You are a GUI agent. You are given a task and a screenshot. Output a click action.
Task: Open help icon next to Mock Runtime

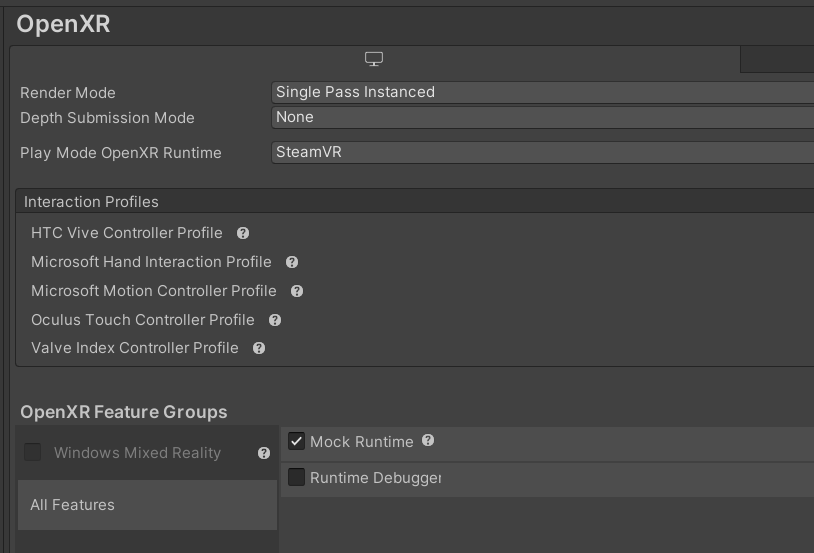click(428, 441)
